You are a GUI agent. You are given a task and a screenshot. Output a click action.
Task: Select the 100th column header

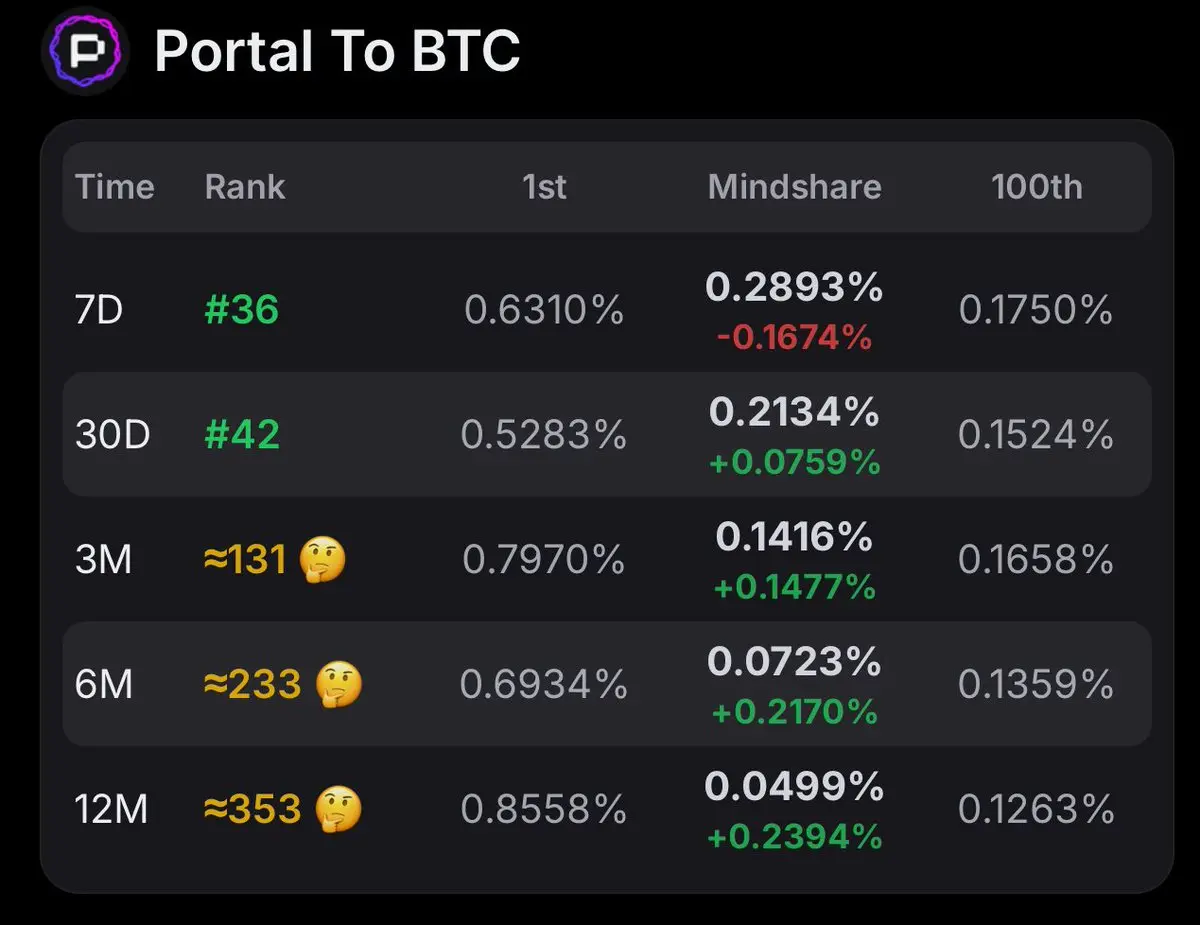click(1036, 187)
